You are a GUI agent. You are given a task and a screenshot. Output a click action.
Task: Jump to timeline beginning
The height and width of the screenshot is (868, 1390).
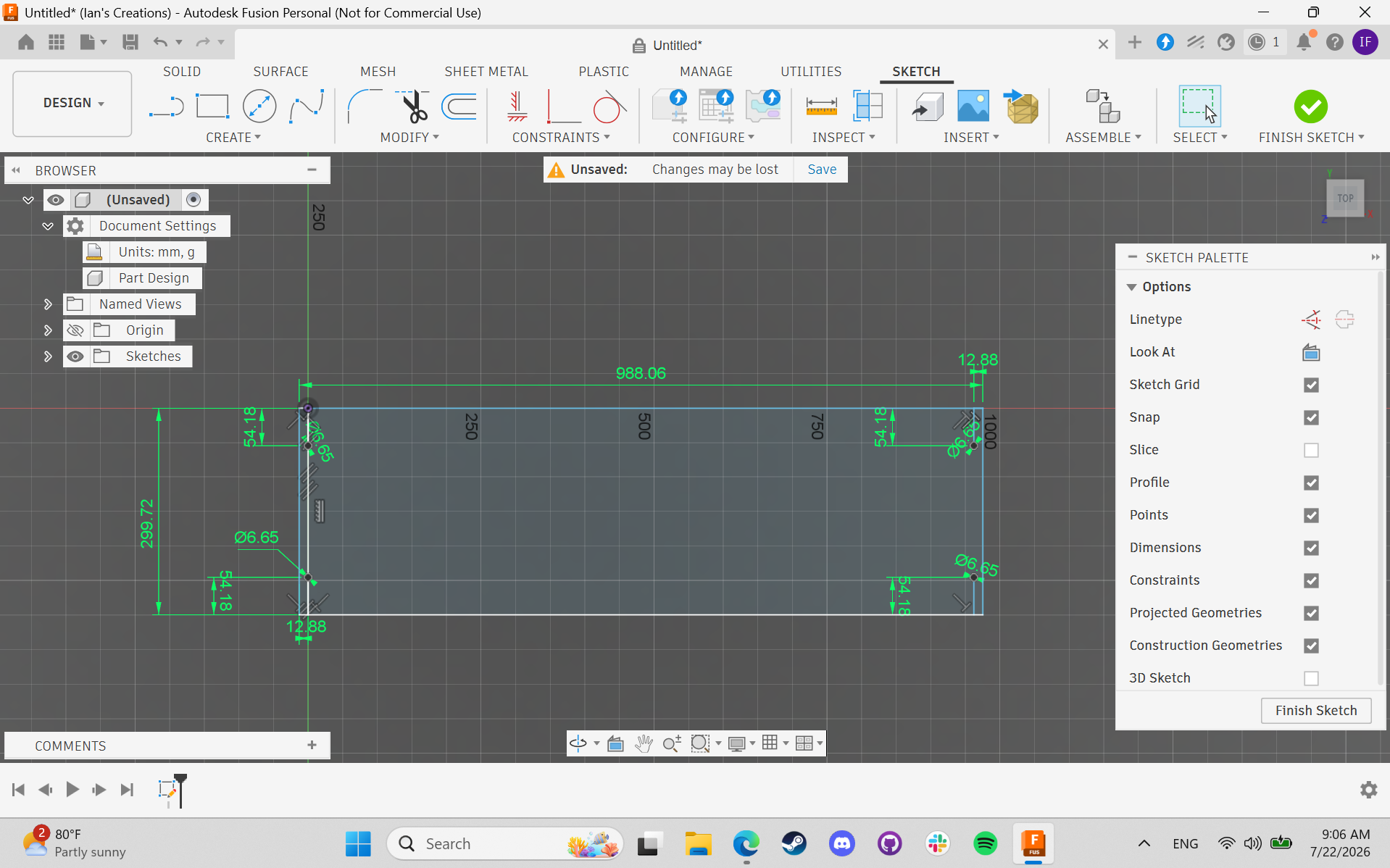(19, 789)
